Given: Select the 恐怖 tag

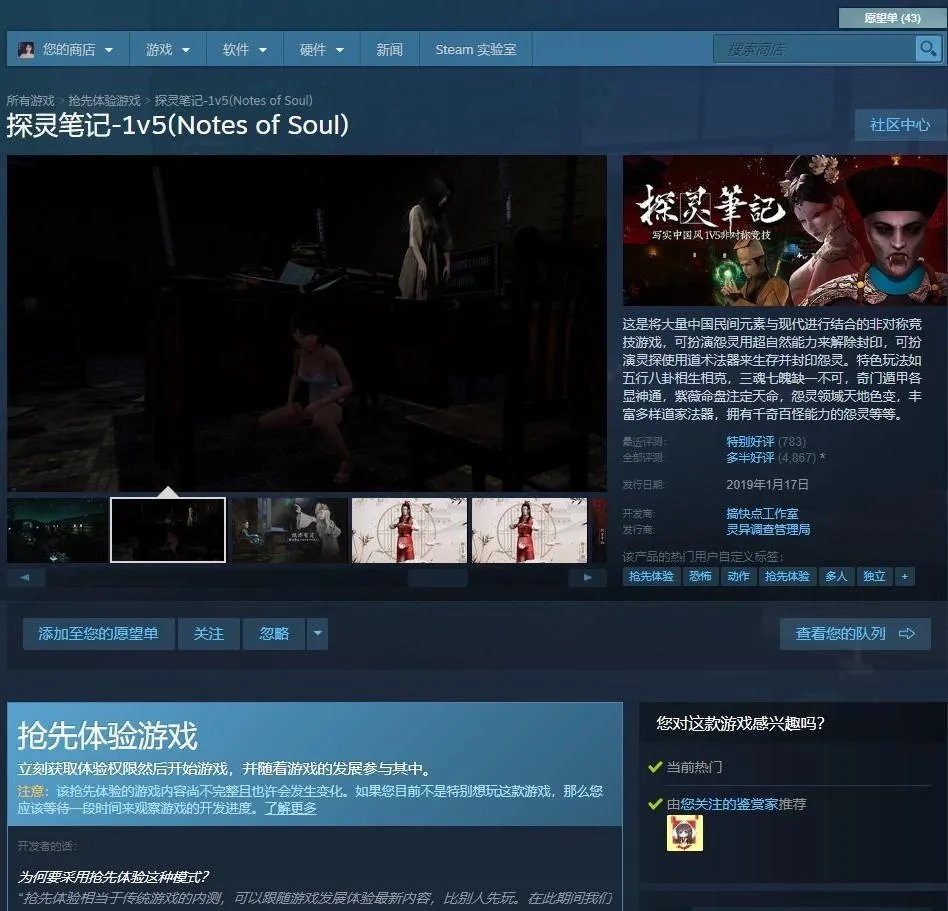Looking at the screenshot, I should pos(700,576).
